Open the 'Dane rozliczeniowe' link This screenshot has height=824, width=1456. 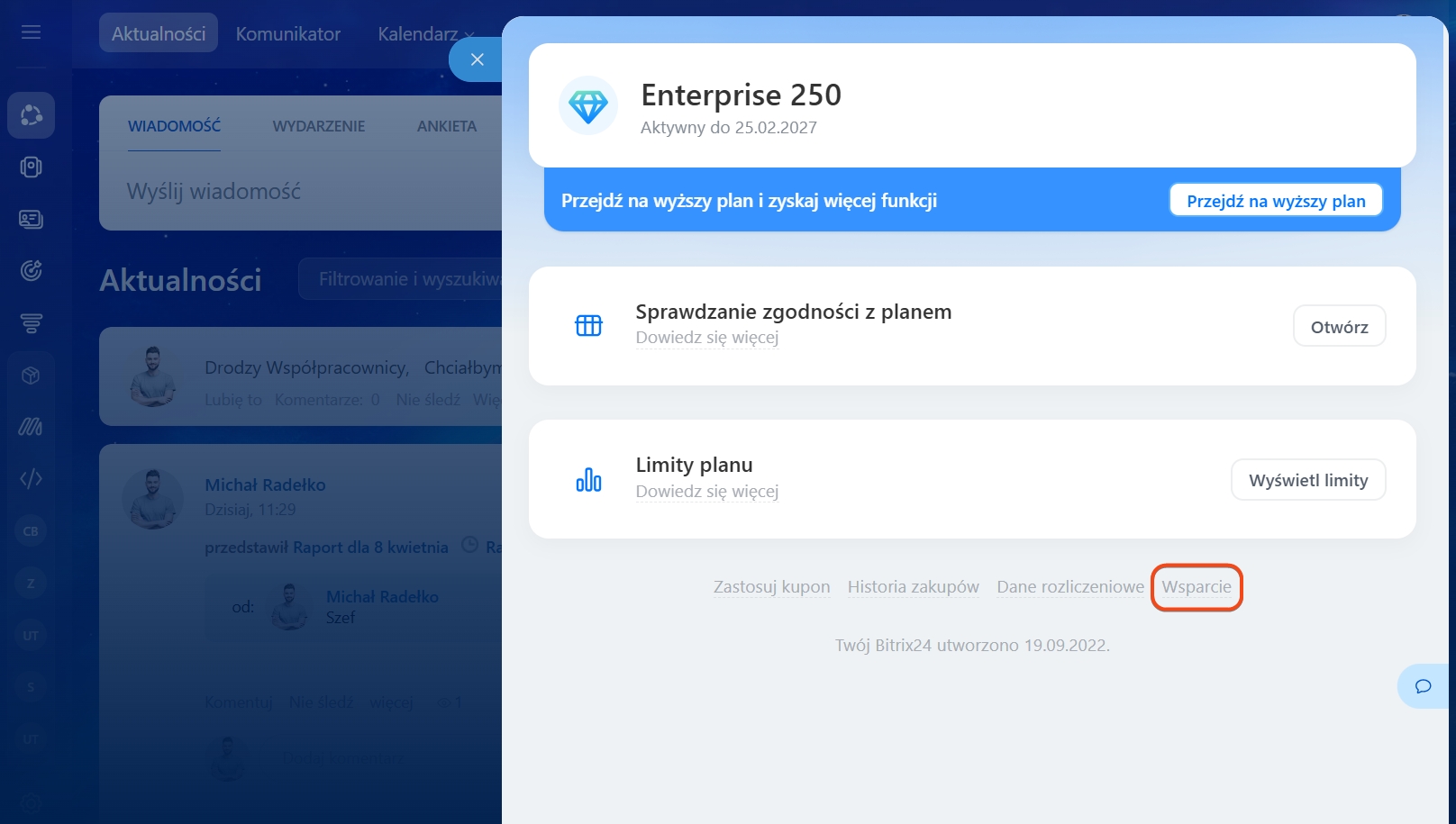point(1070,587)
